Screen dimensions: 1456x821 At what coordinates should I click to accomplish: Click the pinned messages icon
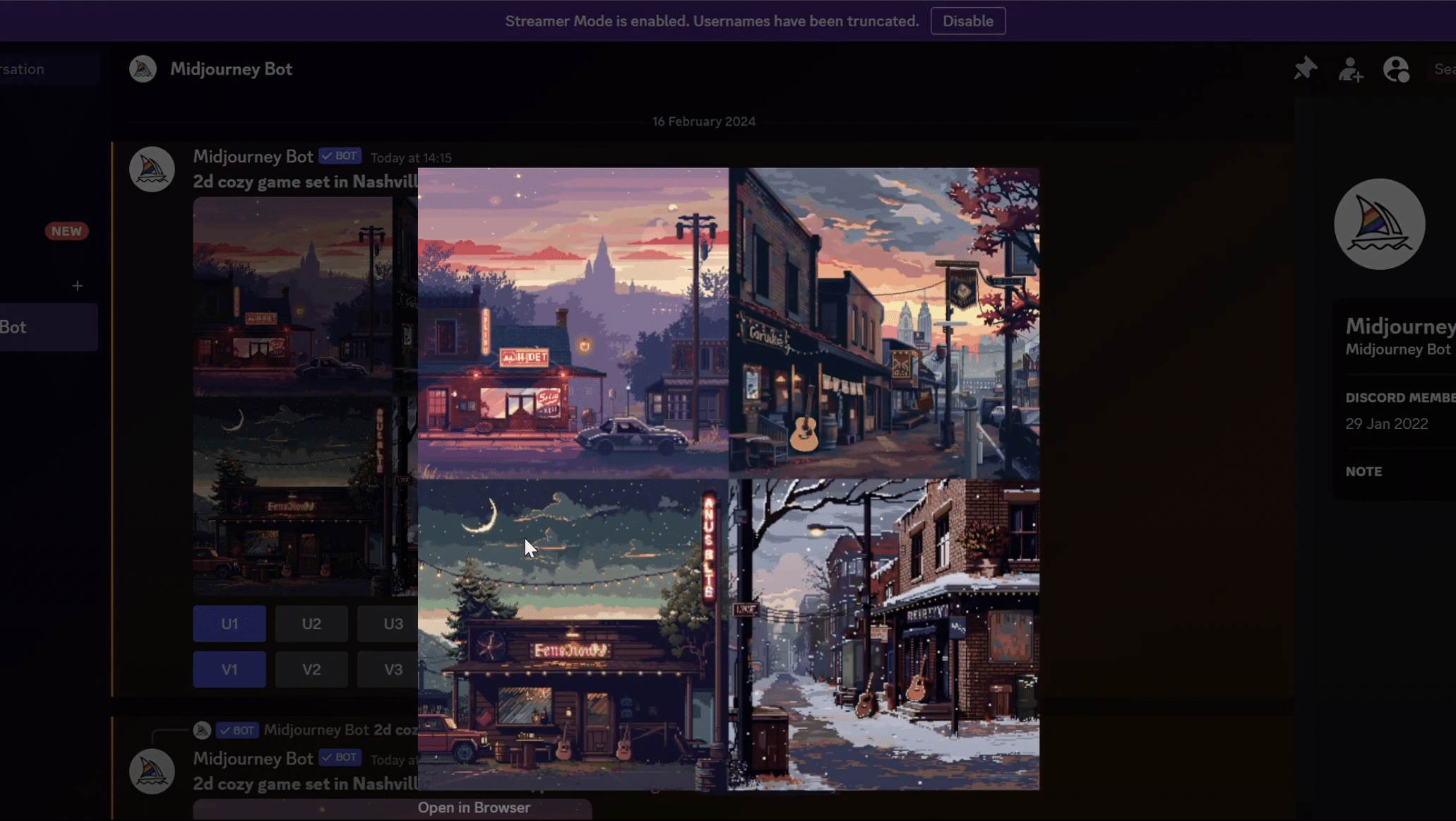point(1305,69)
